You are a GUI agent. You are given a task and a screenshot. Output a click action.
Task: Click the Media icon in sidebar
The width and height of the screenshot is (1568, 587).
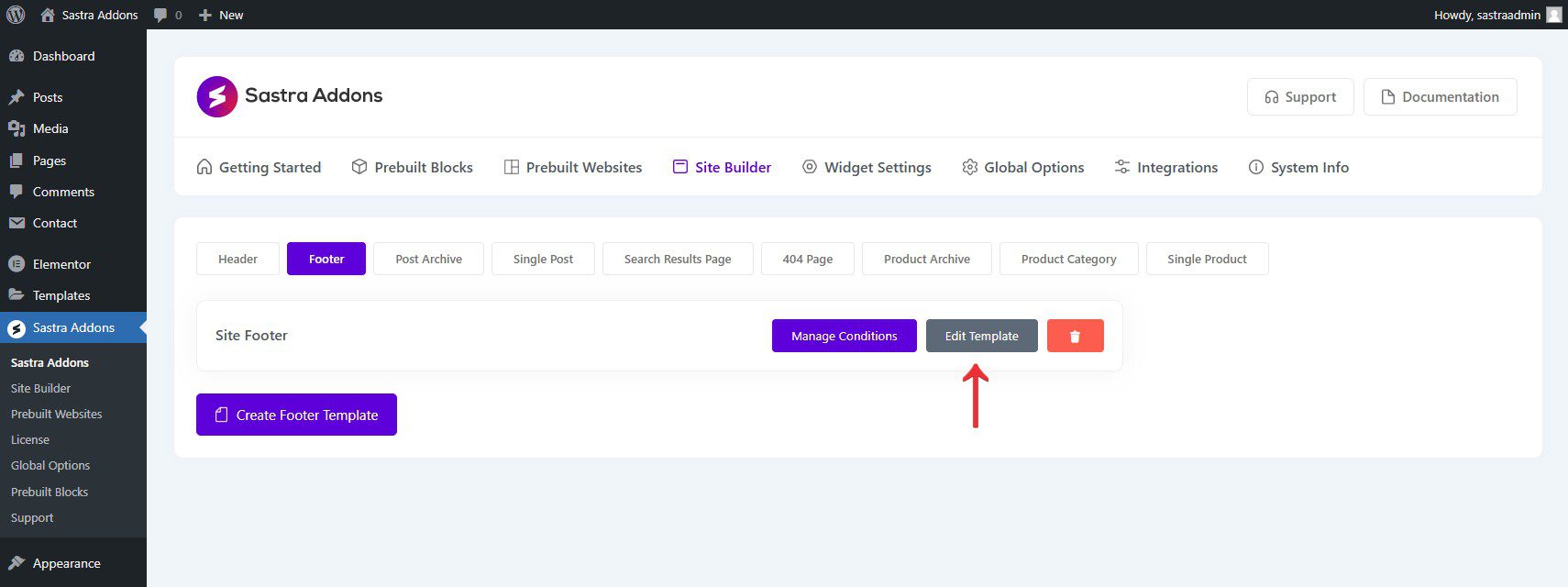coord(17,128)
